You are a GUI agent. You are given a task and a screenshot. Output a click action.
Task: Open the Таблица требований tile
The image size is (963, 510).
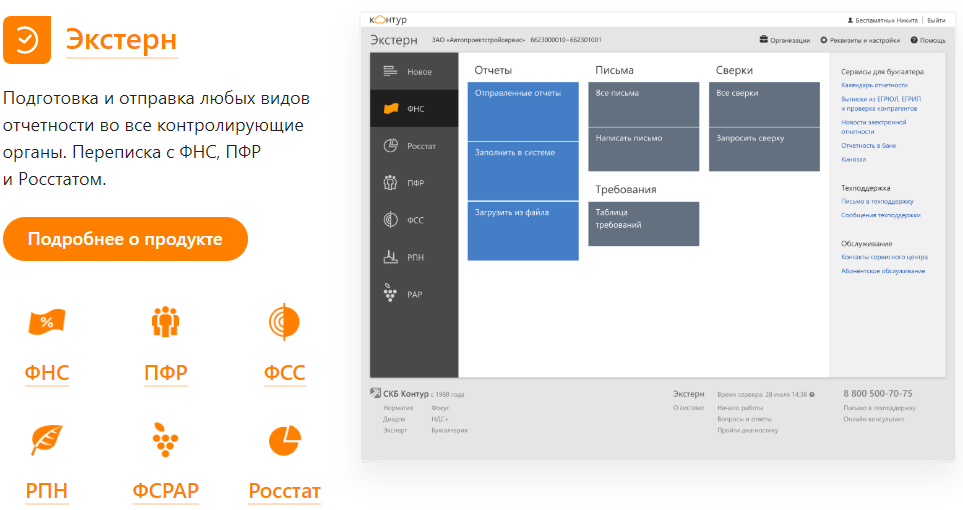click(644, 224)
